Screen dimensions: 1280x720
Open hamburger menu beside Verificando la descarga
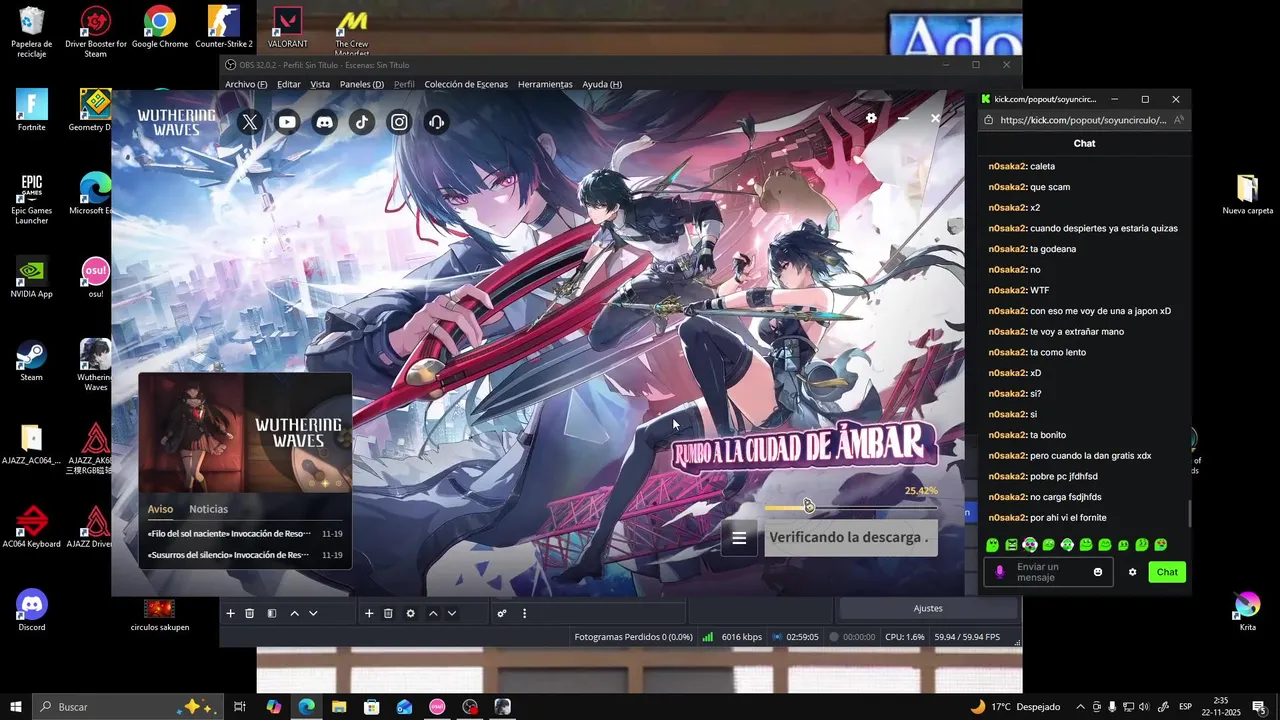739,538
